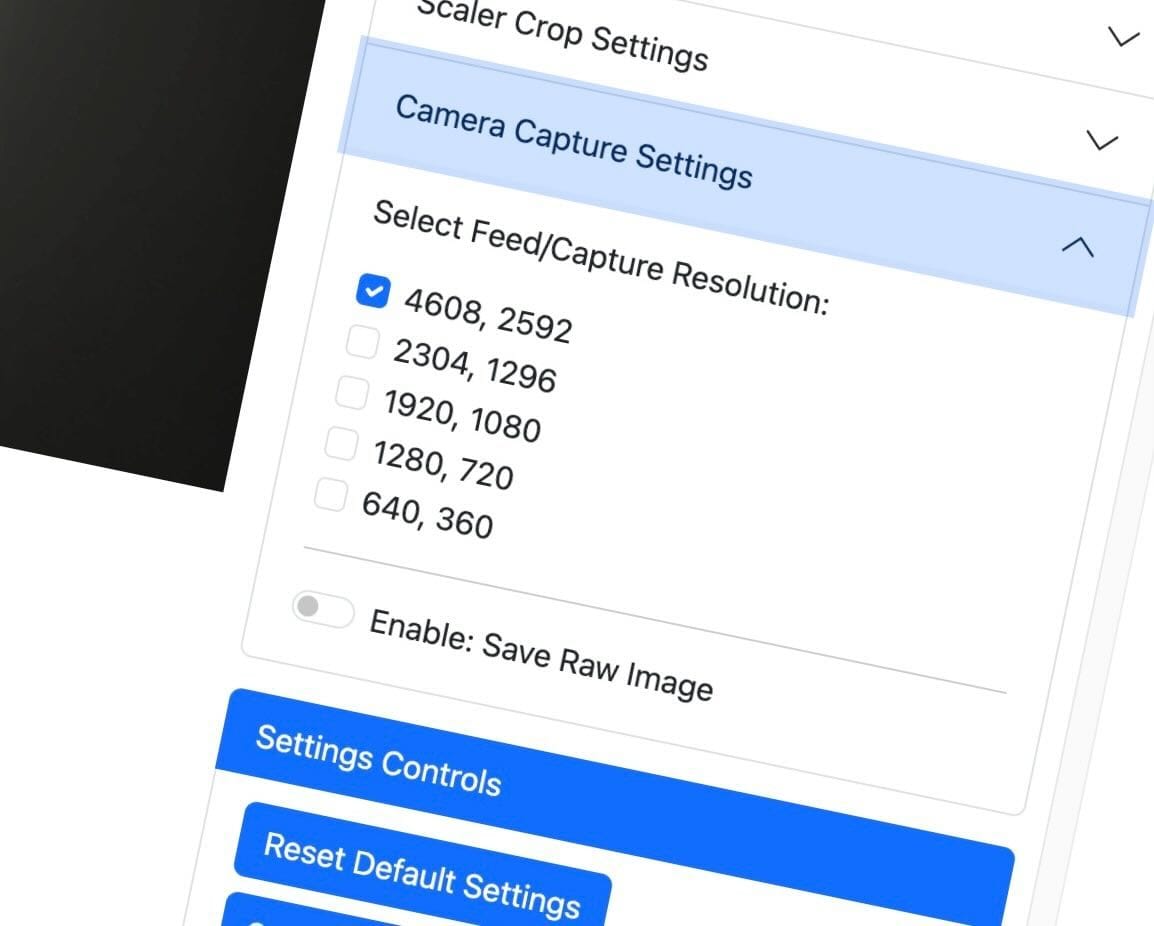Check the 2304, 1296 resolution checkbox
The width and height of the screenshot is (1154, 926).
362,343
